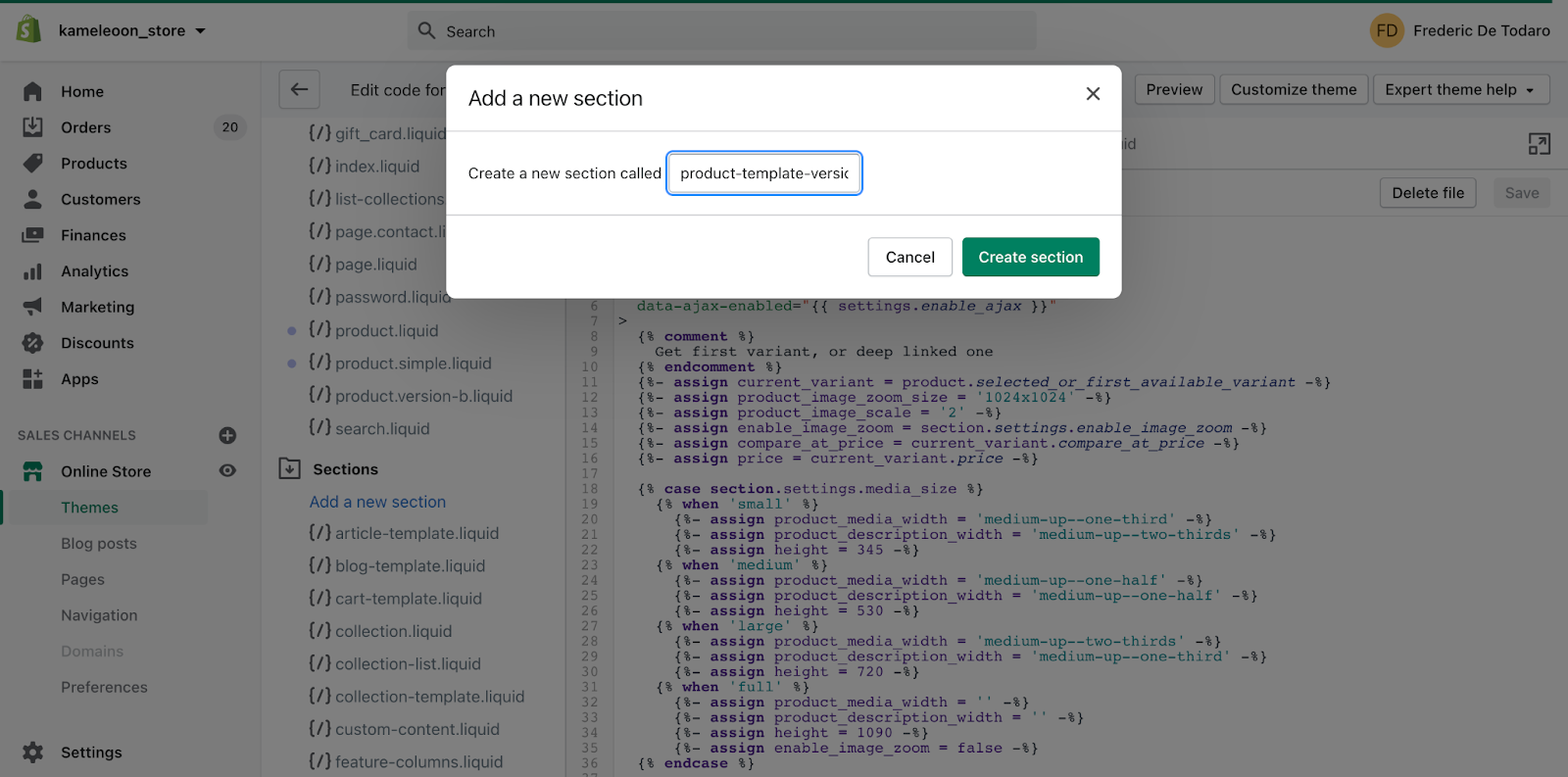Add a sales channel with plus icon
This screenshot has width=1568, height=777.
pos(227,435)
